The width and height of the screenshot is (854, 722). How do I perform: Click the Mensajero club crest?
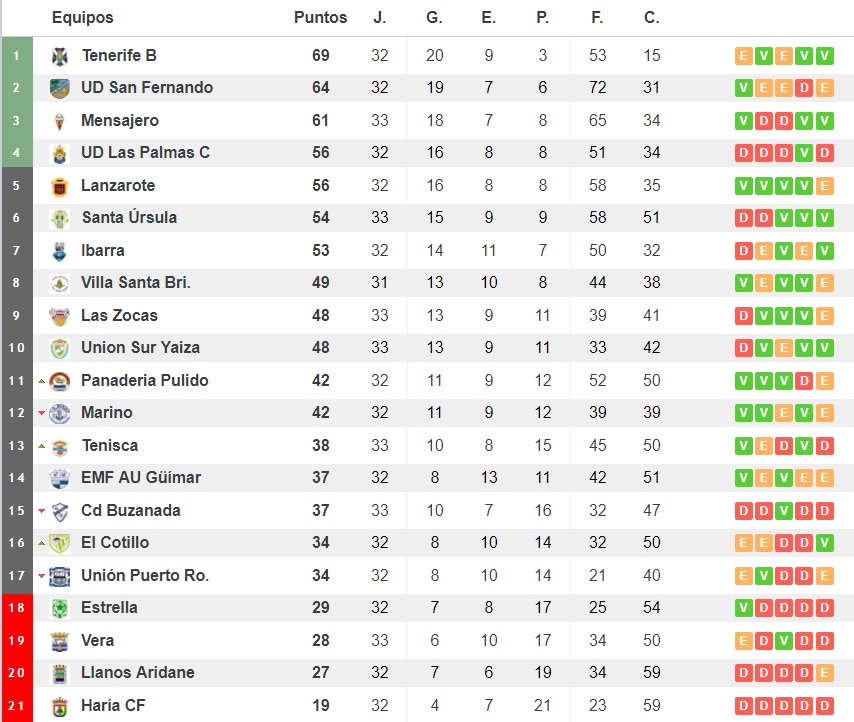(60, 121)
